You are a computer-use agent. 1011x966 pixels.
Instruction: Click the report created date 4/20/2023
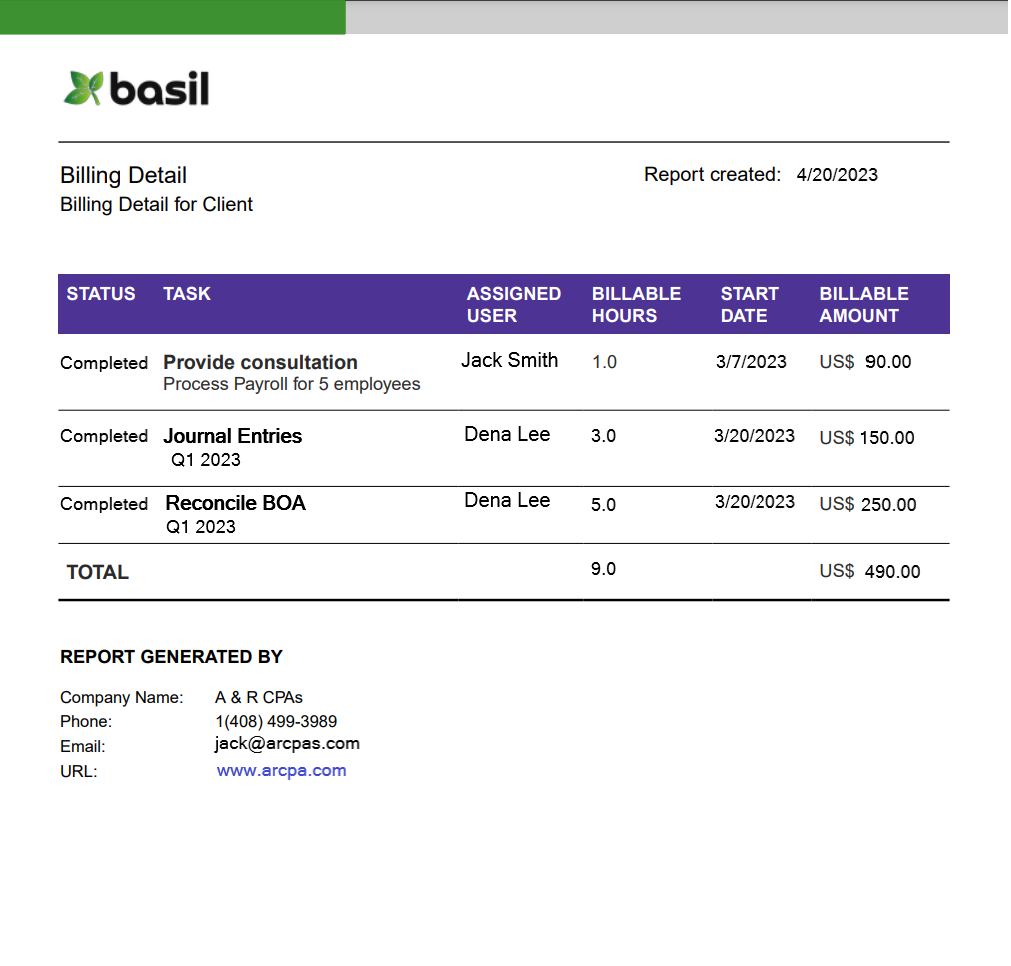(x=837, y=175)
